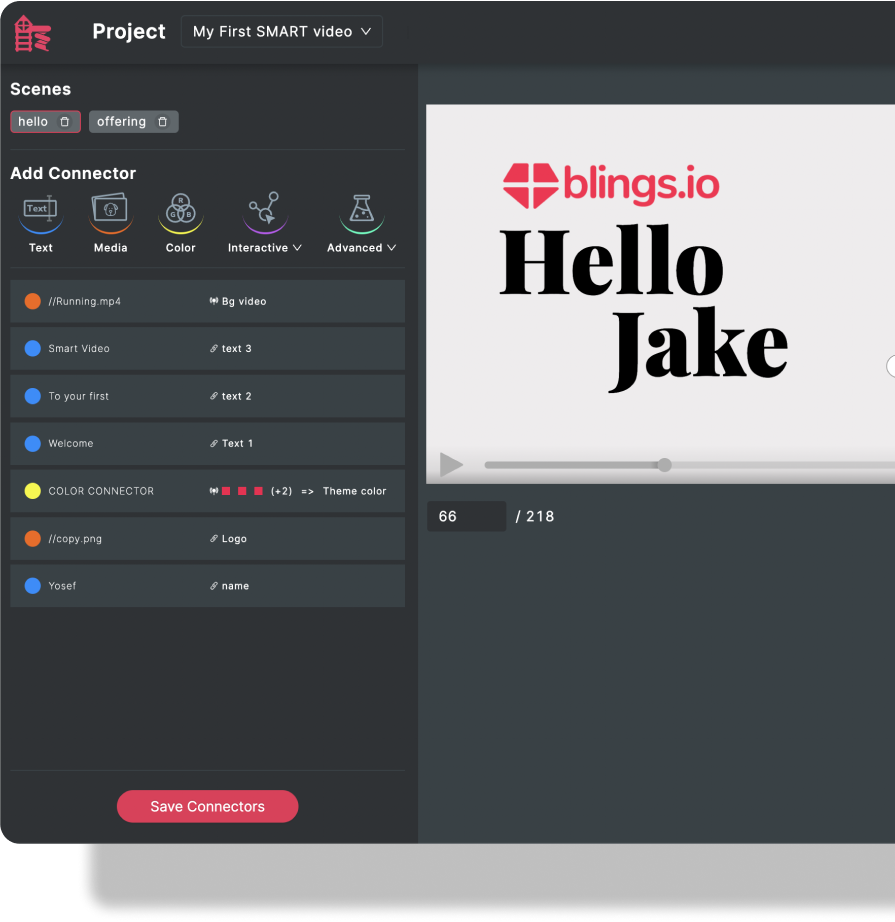Select the //copy.png connector text

pos(75,539)
